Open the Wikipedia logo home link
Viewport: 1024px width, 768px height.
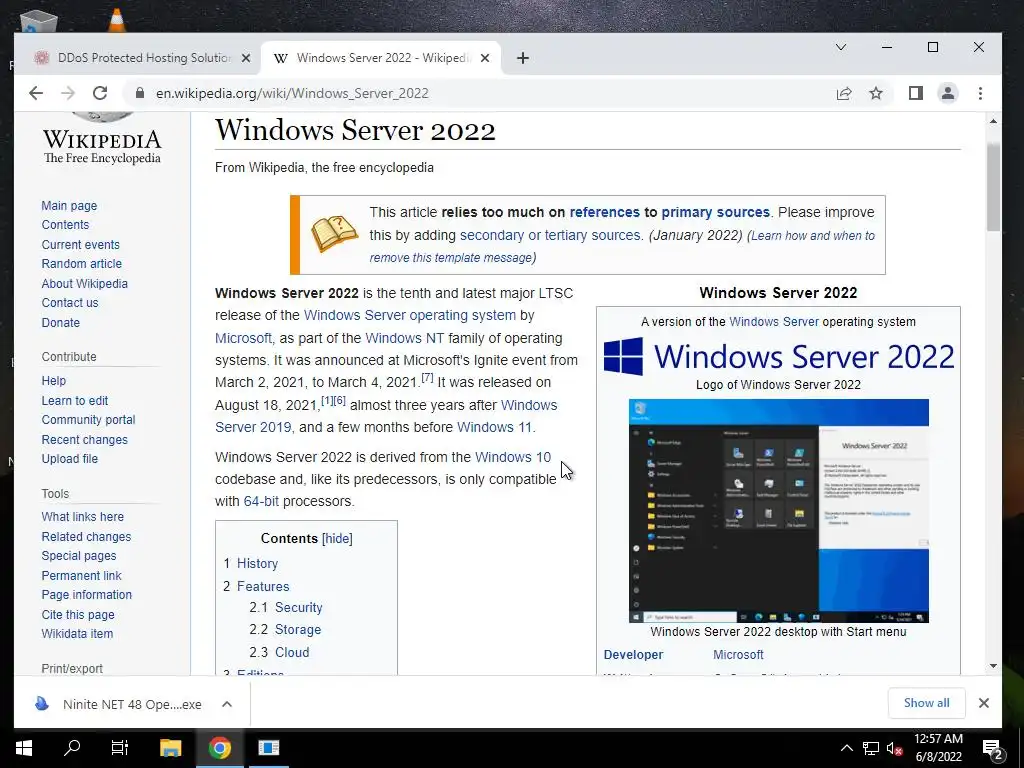(102, 139)
